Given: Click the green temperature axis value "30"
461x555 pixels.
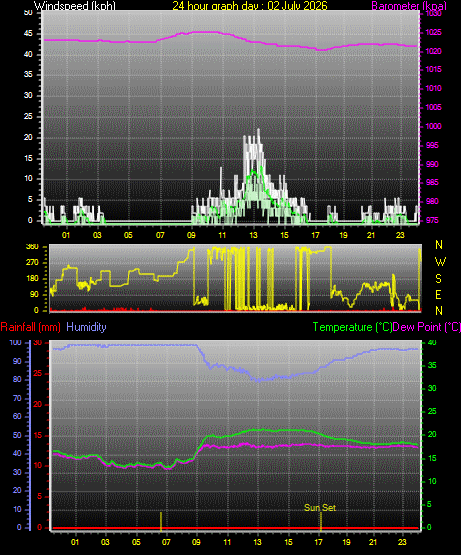Looking at the screenshot, I should coord(432,388).
